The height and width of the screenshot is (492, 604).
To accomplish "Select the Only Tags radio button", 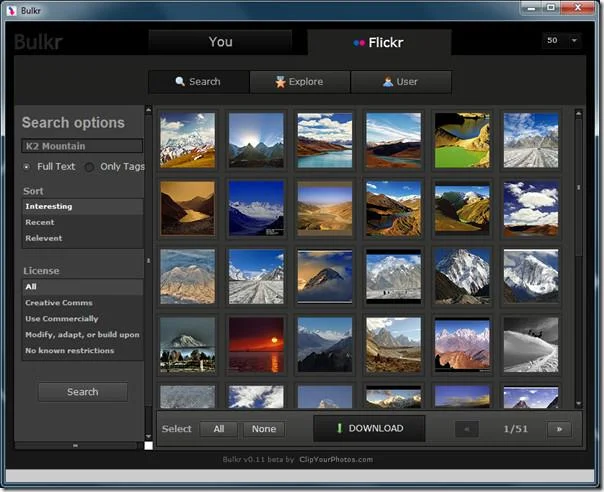I will pyautogui.click(x=89, y=167).
